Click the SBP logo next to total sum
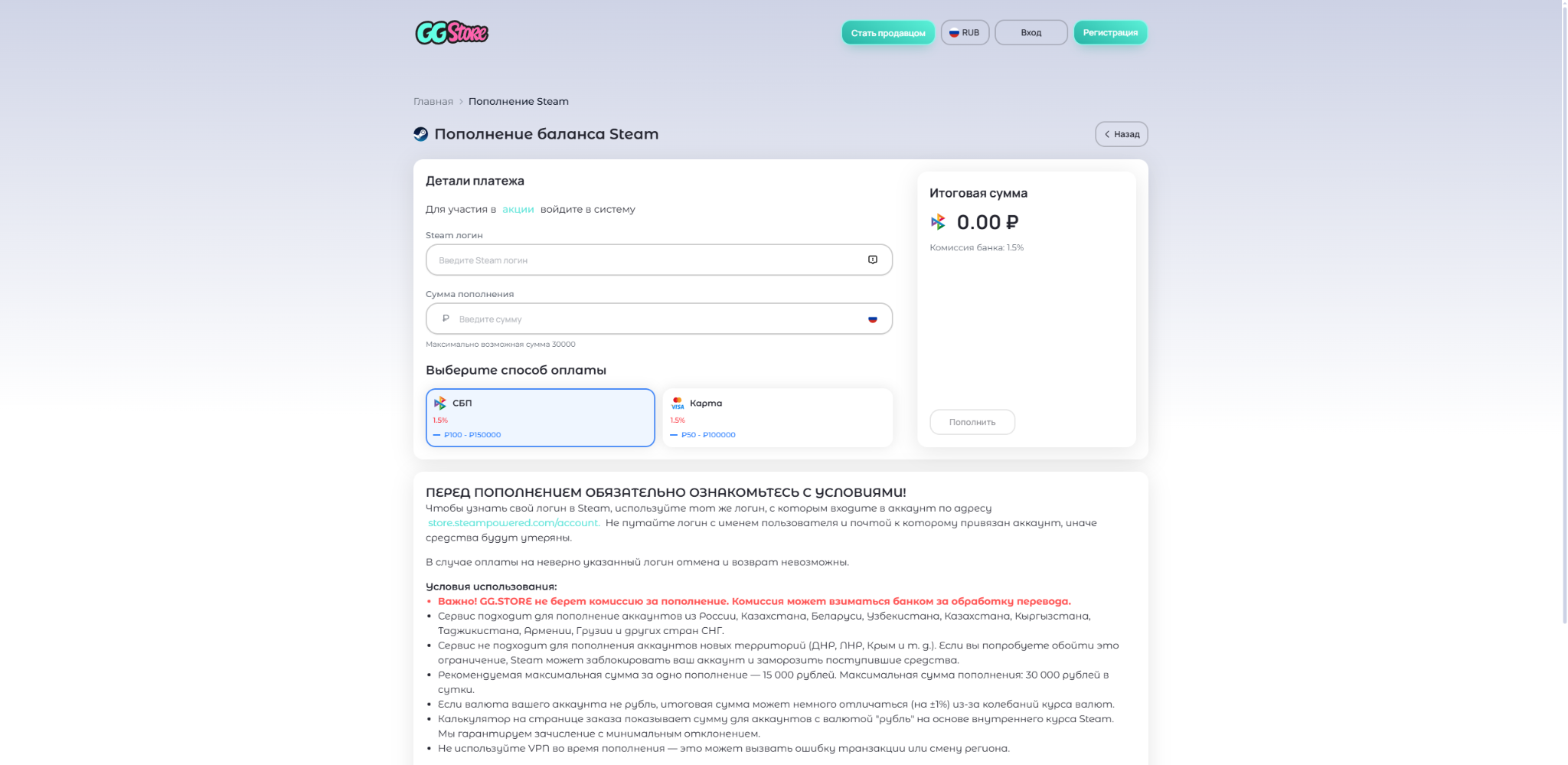The height and width of the screenshot is (765, 1568). point(938,222)
